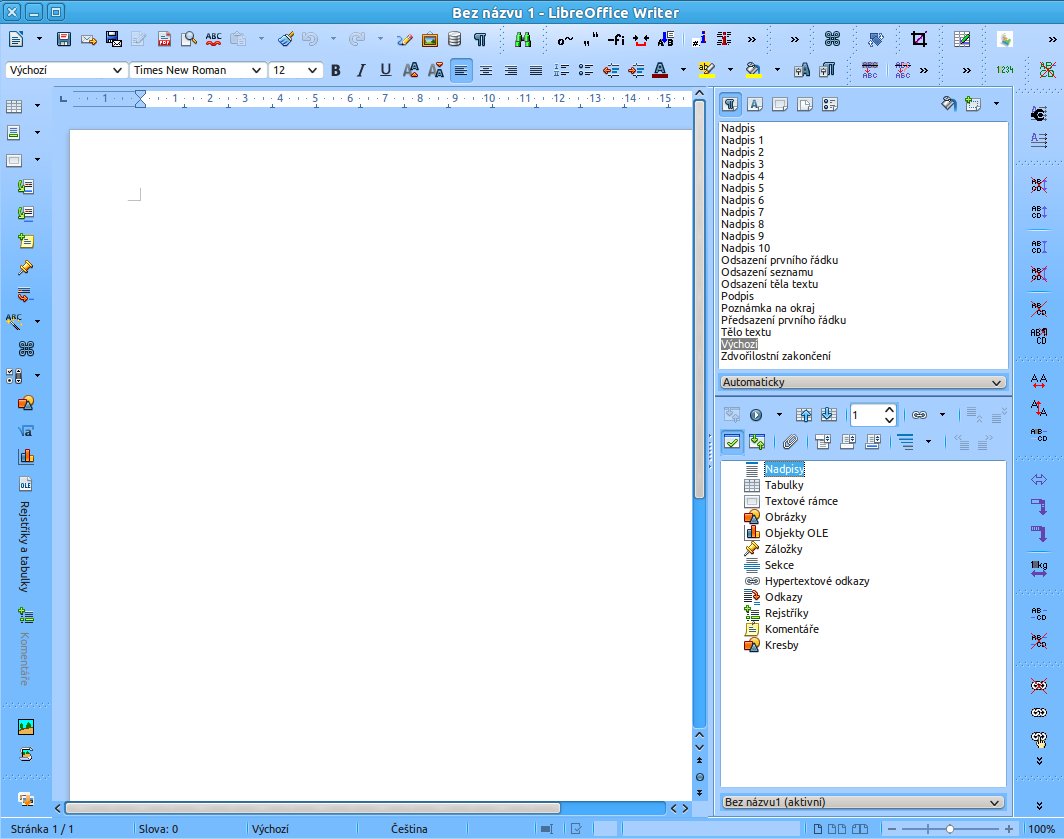The width and height of the screenshot is (1064, 839).
Task: Click the Decrease Indent icon
Action: click(x=611, y=70)
